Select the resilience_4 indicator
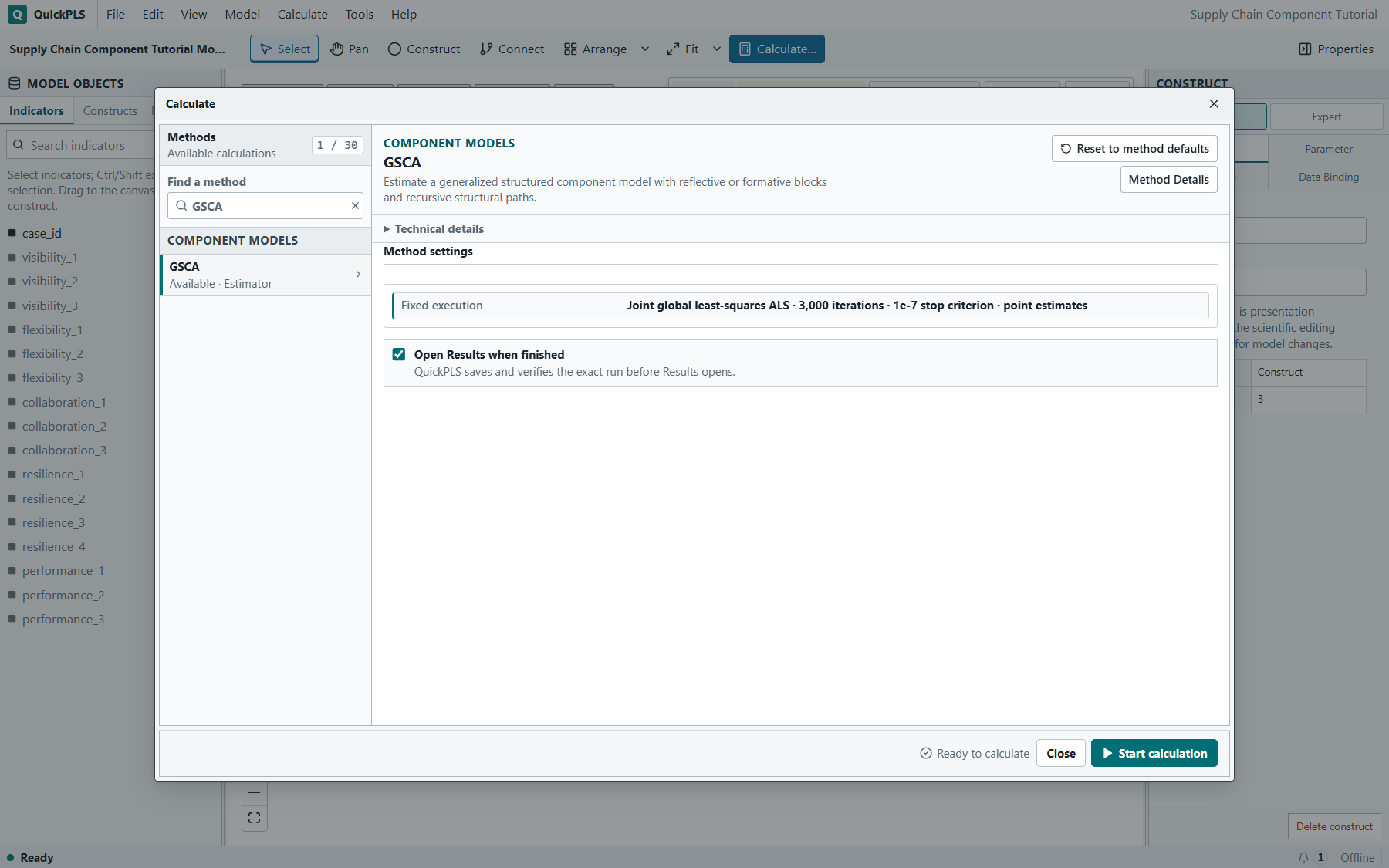Screen dimensions: 1389x868 [x=54, y=547]
